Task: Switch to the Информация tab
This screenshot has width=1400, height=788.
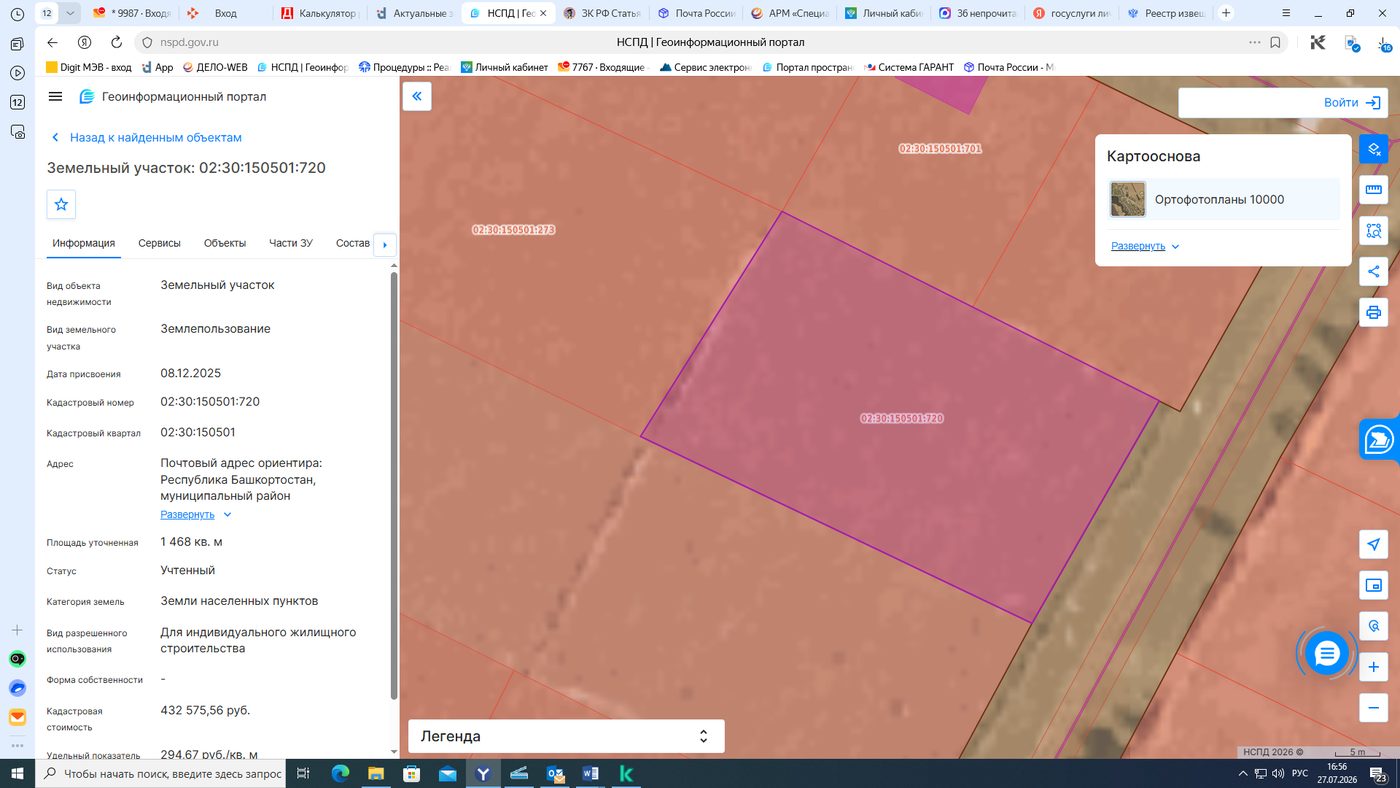Action: (x=84, y=243)
